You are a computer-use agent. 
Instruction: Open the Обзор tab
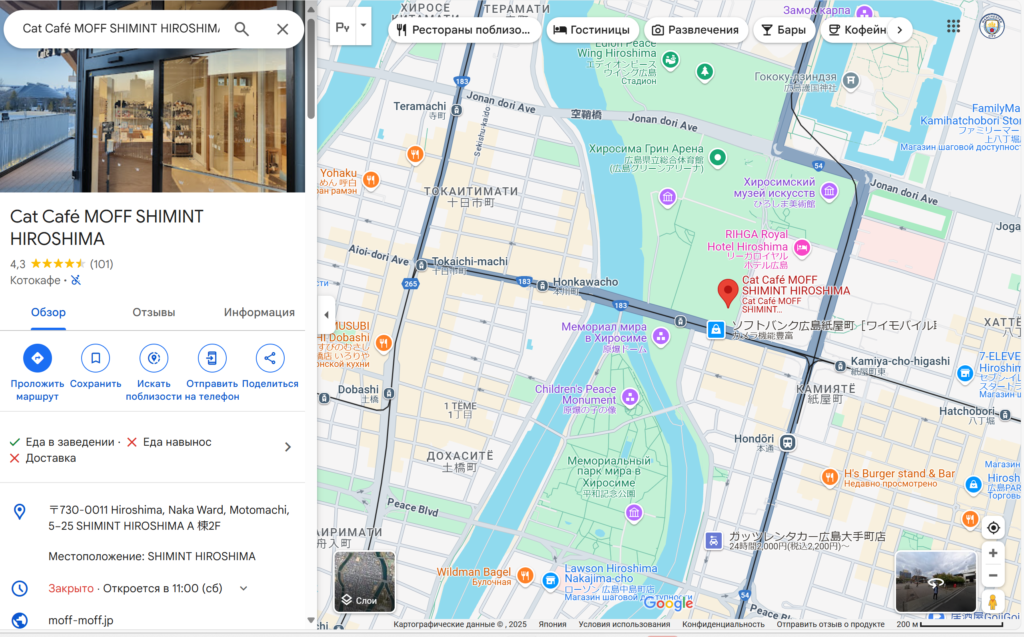[x=48, y=312]
